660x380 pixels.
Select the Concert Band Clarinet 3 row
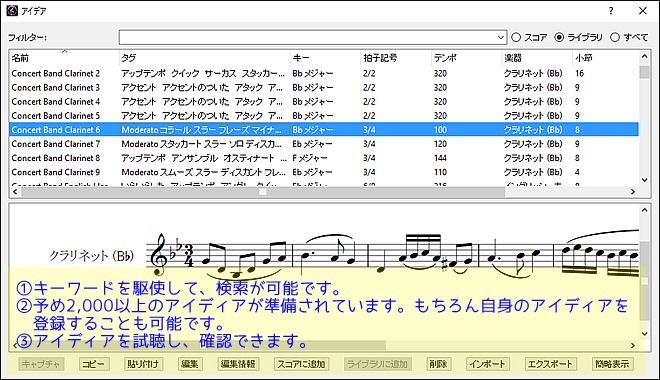tap(324, 88)
